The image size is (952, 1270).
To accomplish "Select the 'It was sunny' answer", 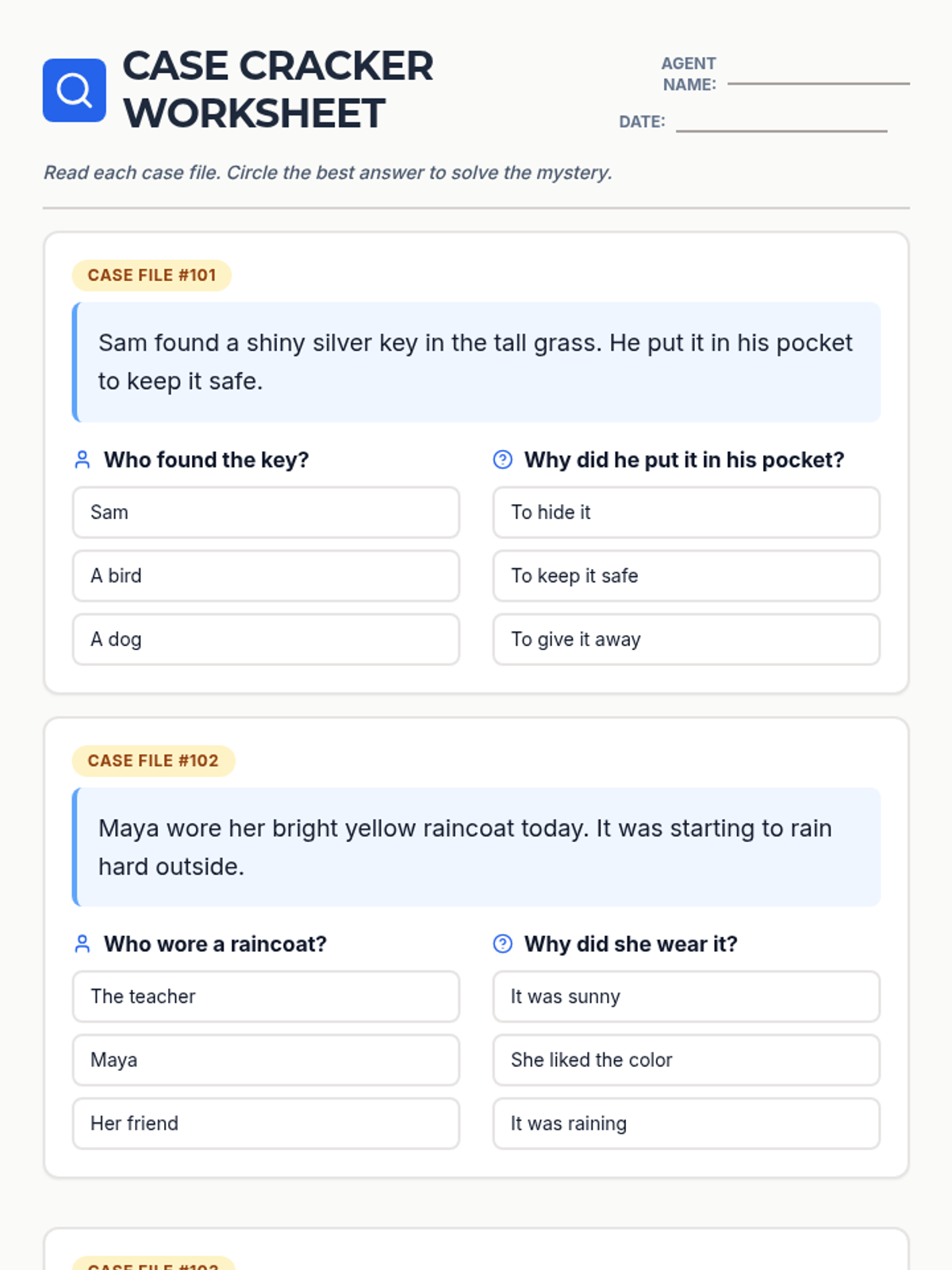I will coord(686,996).
